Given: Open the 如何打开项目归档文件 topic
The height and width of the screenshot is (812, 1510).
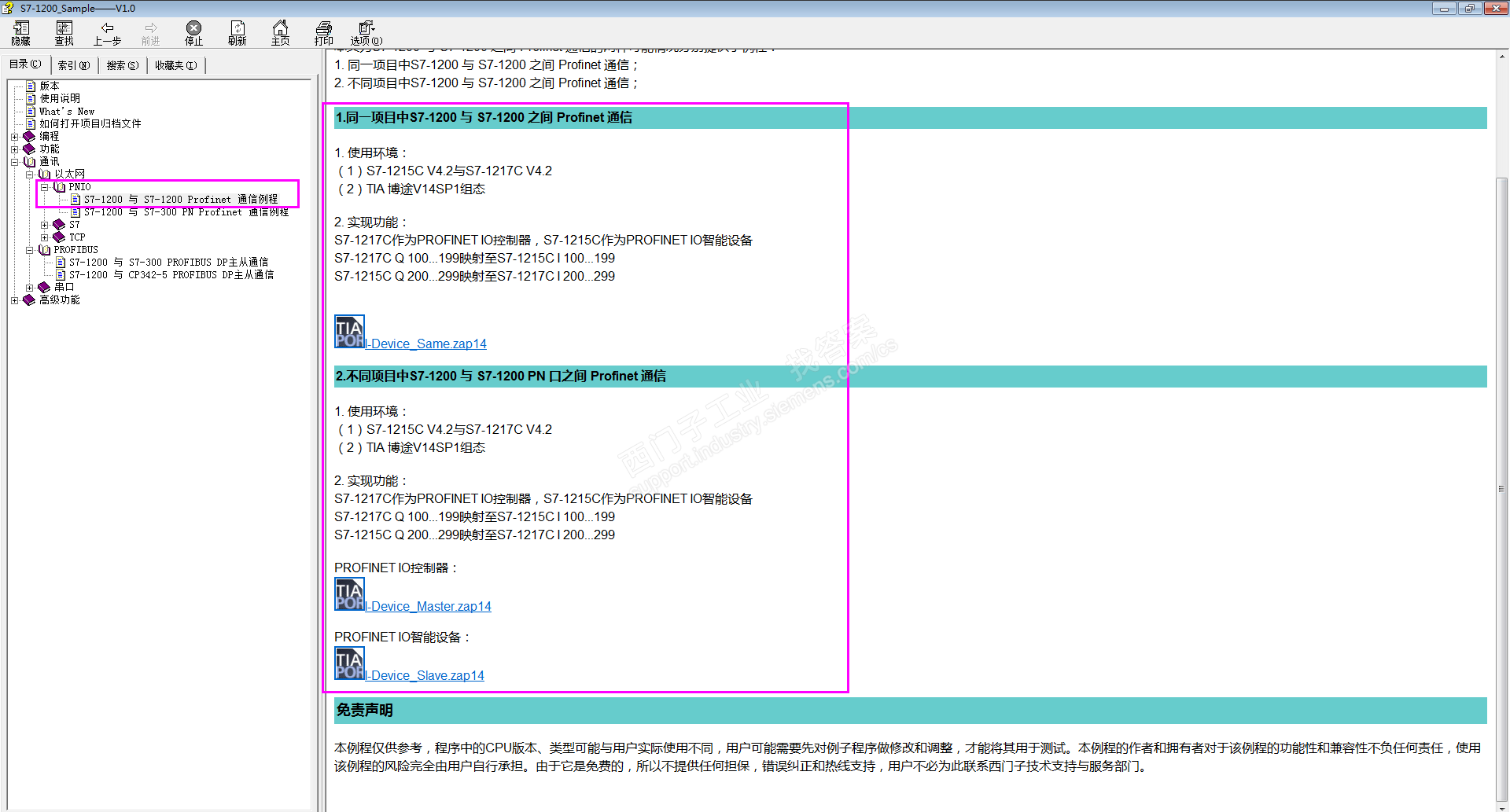Looking at the screenshot, I should (x=90, y=123).
